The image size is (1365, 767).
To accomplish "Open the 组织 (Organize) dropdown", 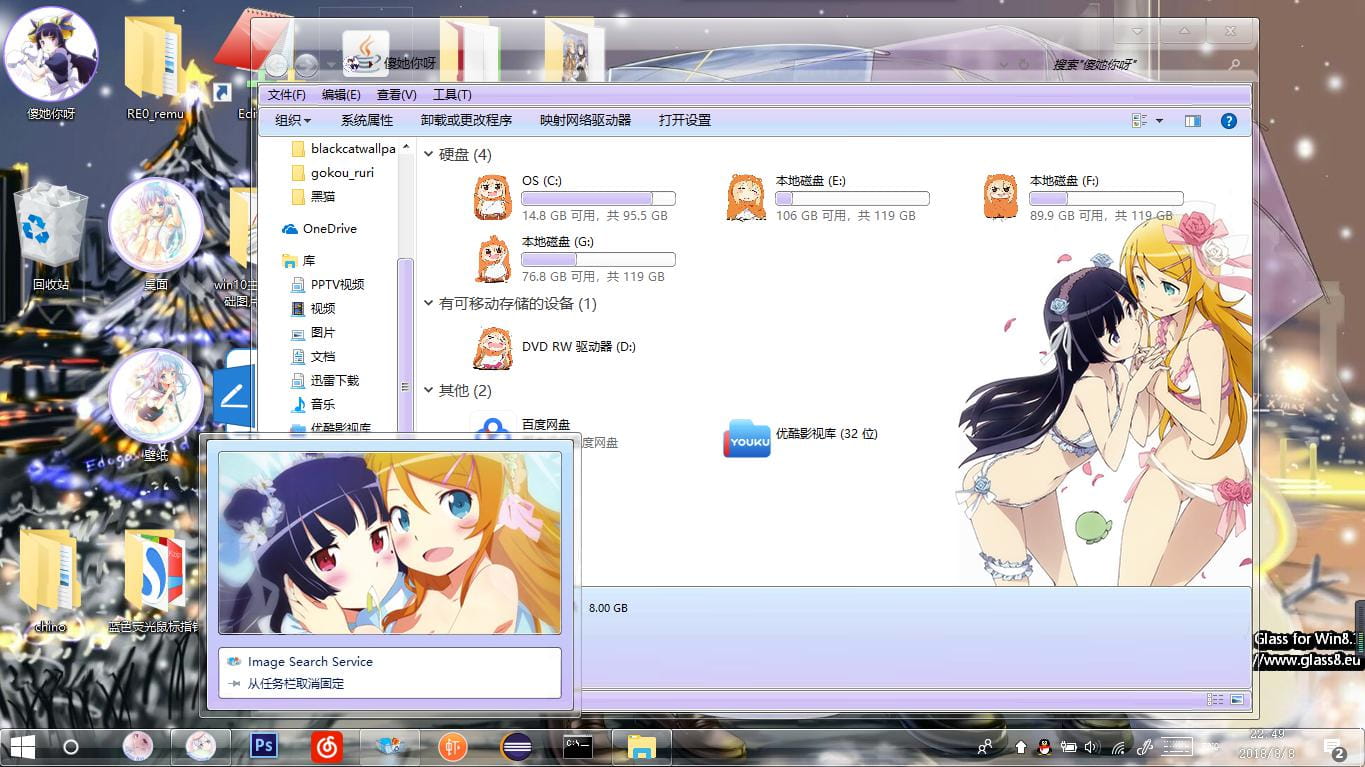I will [293, 120].
